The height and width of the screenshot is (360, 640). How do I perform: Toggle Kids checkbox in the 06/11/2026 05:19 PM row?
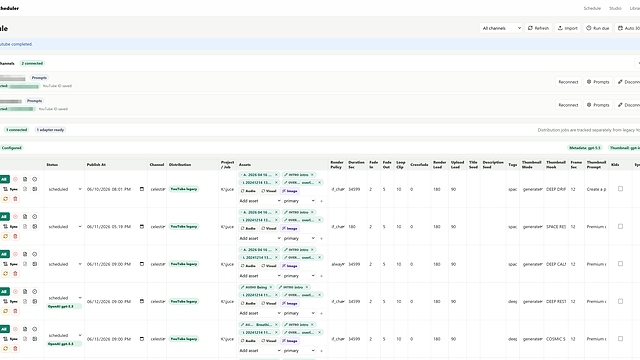point(620,227)
